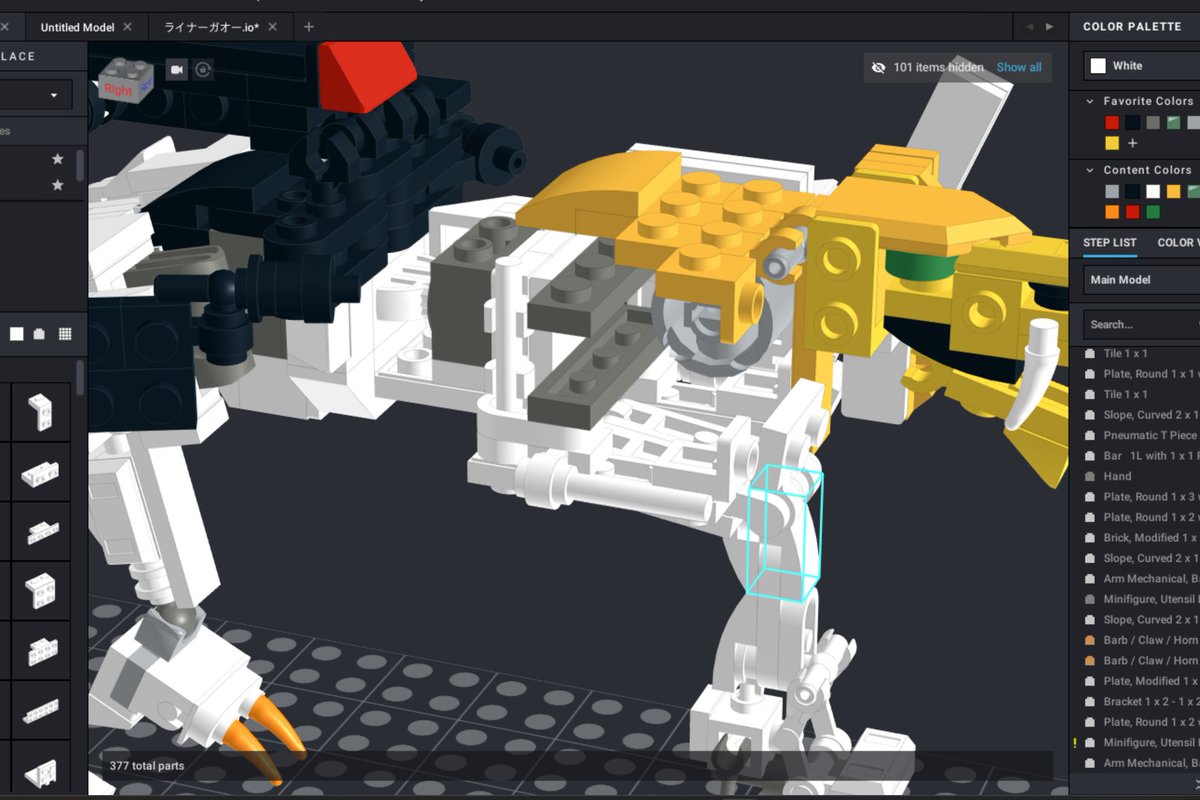
Task: Pick the black swatch in Favorite Colors
Action: coord(1132,123)
